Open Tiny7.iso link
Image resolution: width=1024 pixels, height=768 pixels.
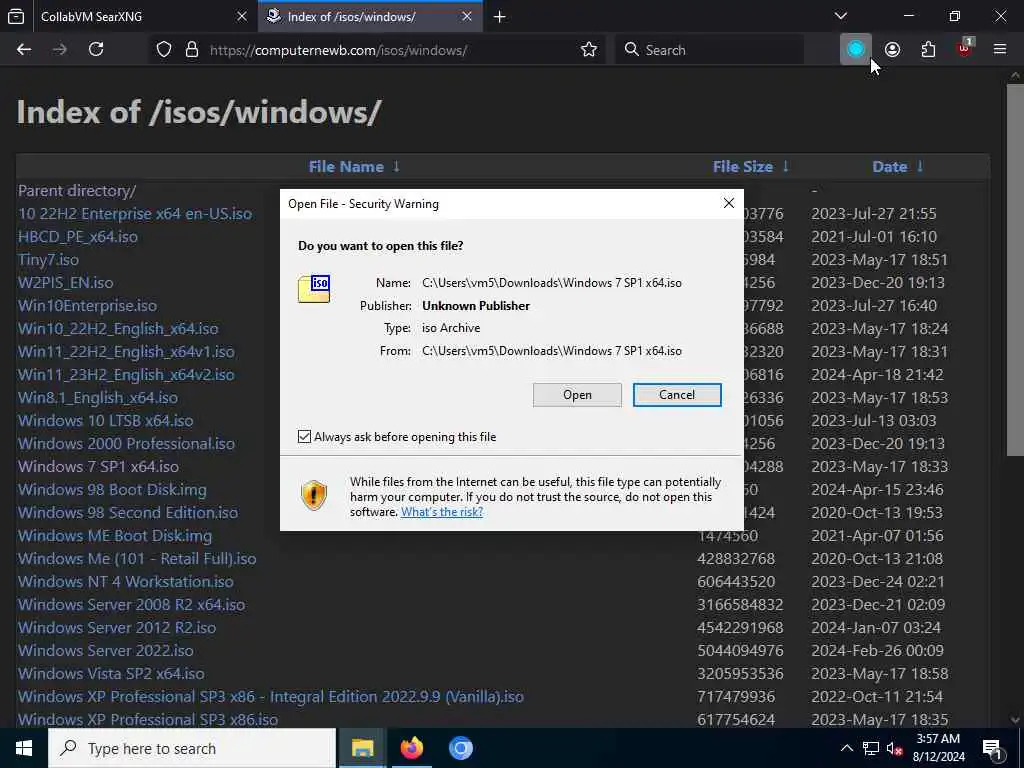click(48, 260)
